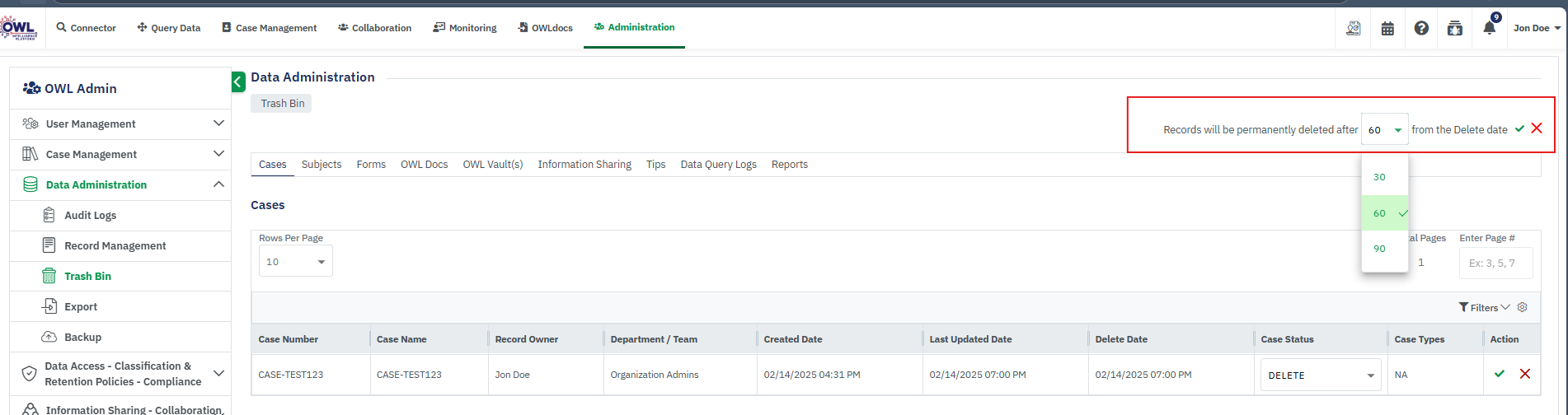Open the calendar icon in top bar

[1387, 28]
